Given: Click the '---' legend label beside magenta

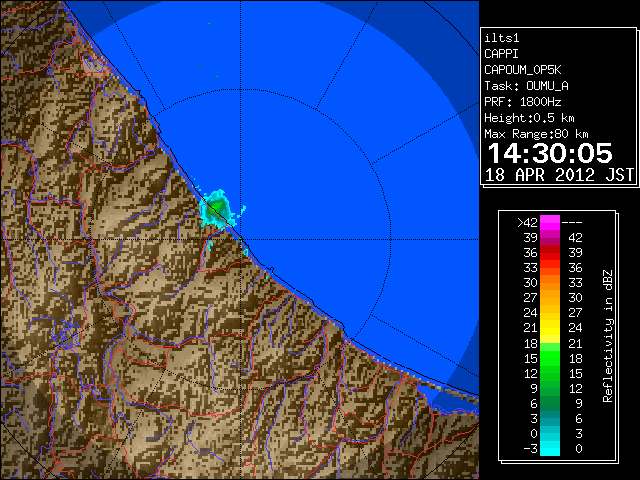Looking at the screenshot, I should [x=572, y=223].
